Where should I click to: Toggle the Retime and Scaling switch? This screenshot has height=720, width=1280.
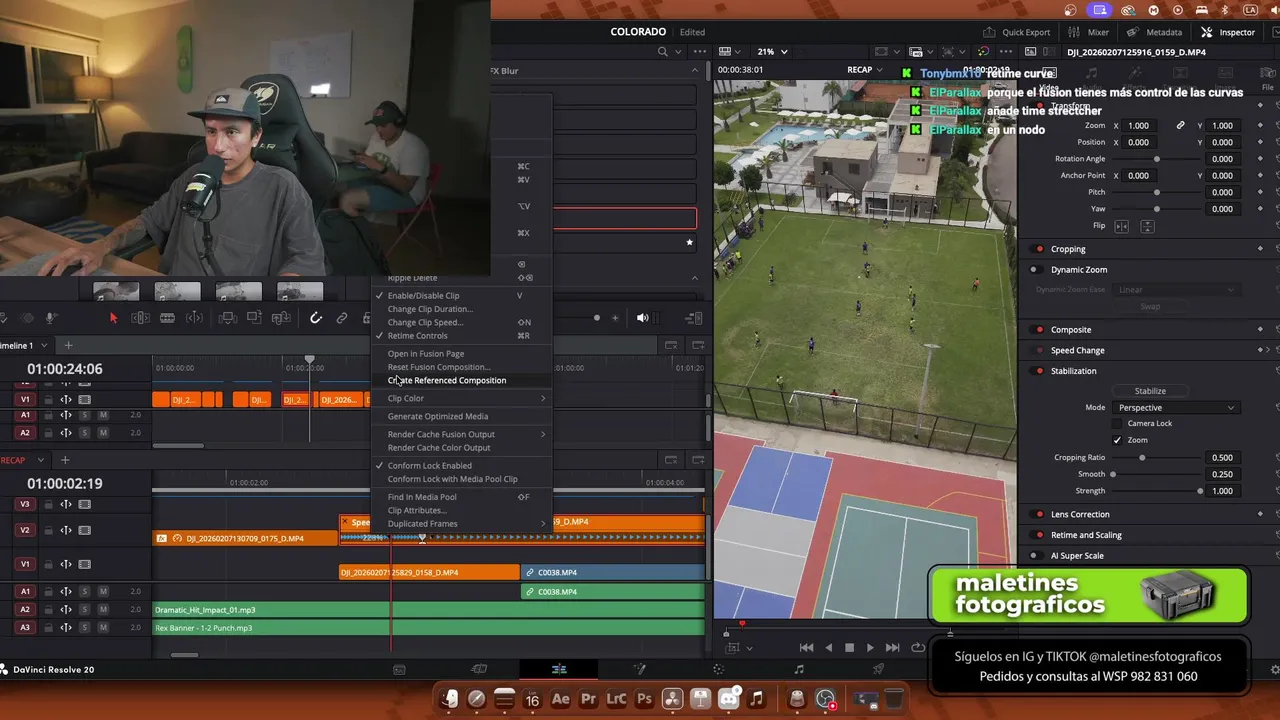[1039, 535]
